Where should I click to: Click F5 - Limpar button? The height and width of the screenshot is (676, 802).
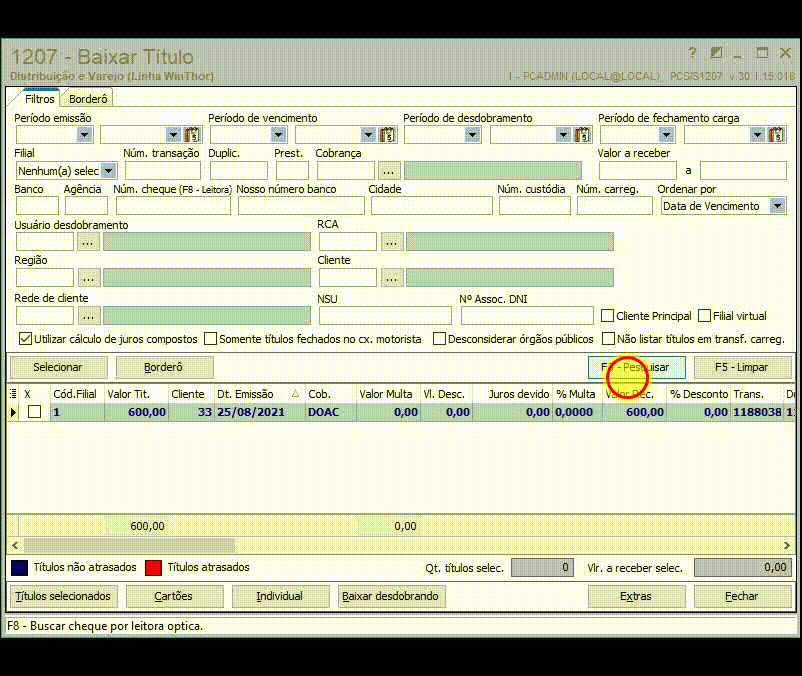[742, 367]
